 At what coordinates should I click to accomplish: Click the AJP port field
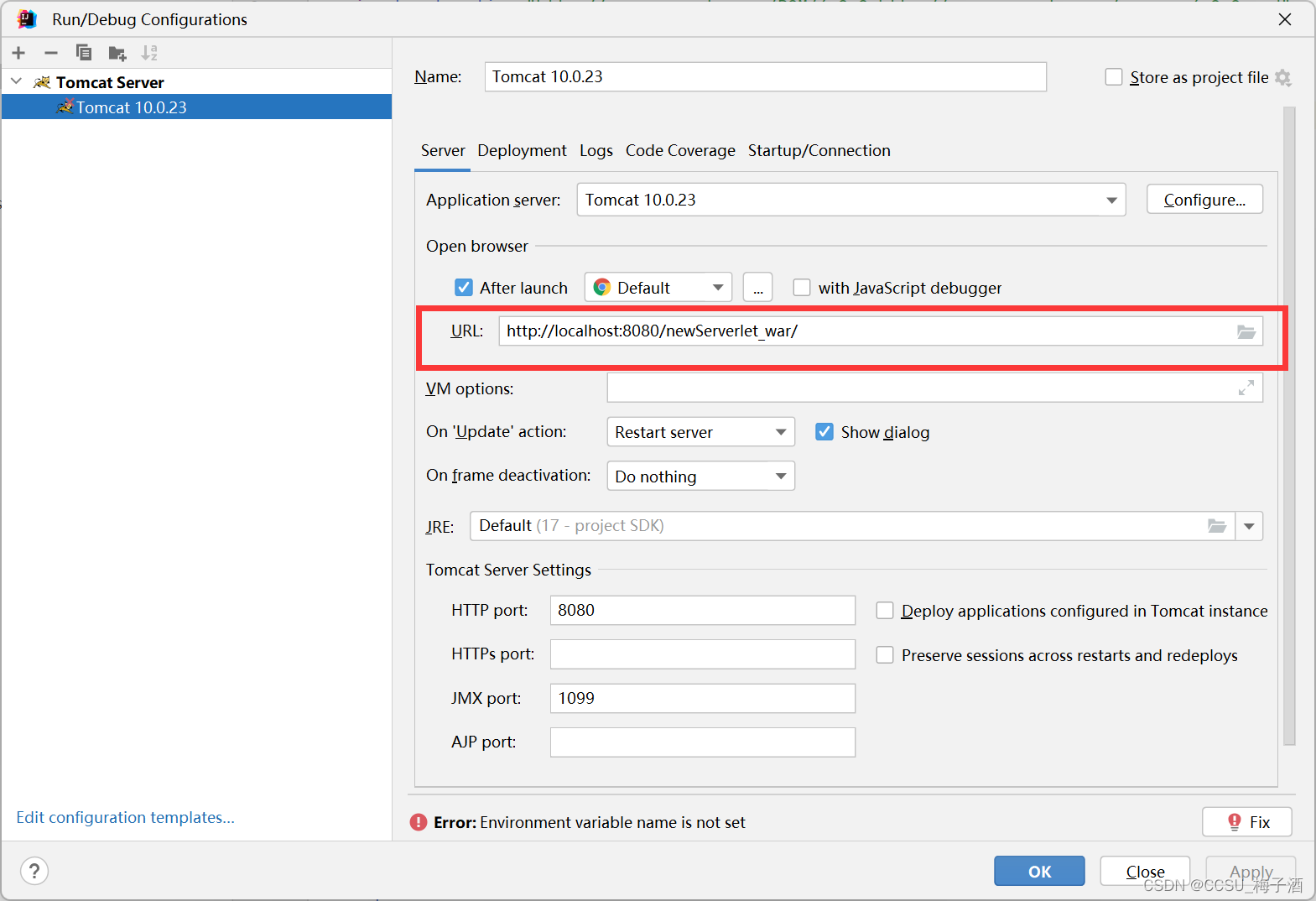[702, 742]
